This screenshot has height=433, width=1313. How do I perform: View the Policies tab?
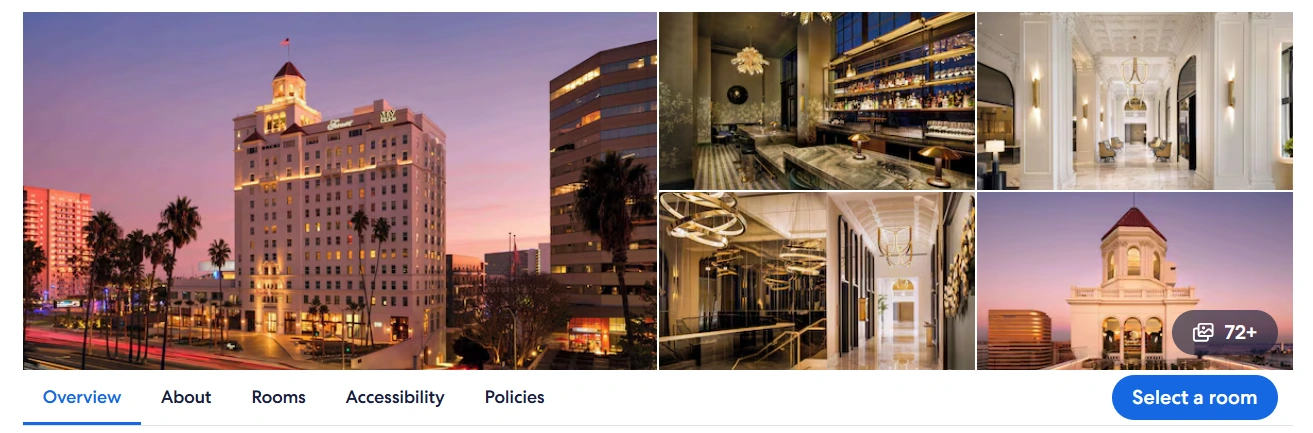514,397
